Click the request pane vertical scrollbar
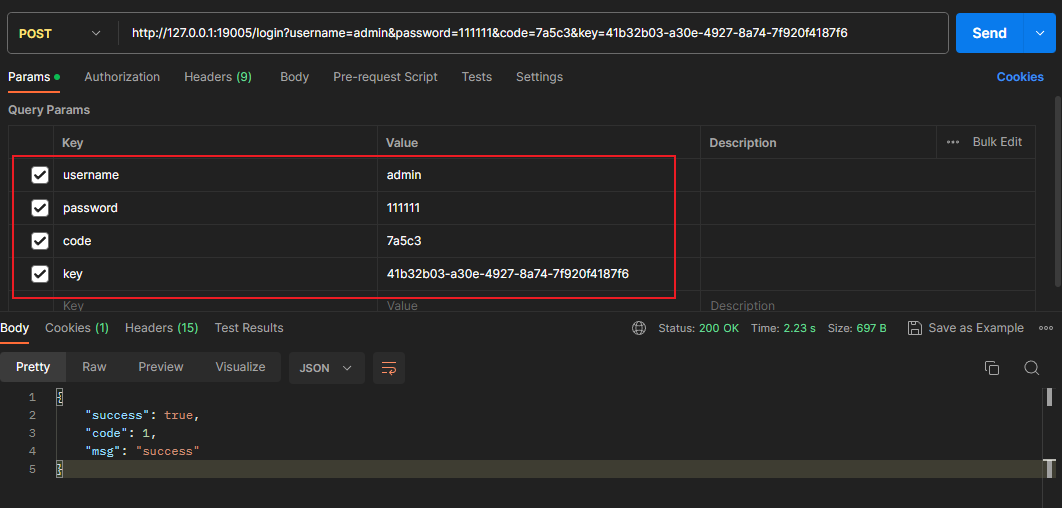Screen dimensions: 1062x508 (1058, 190)
